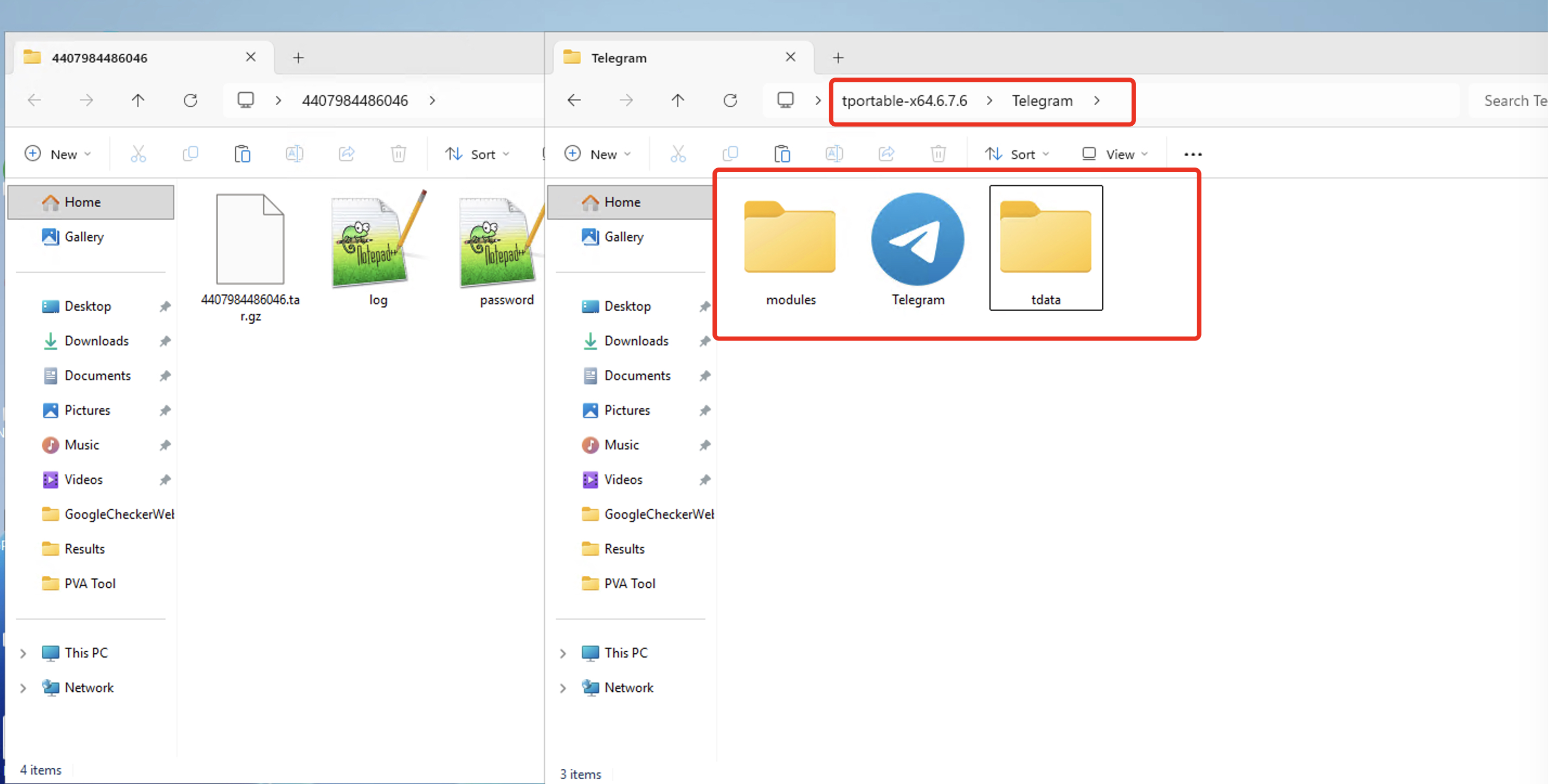Open the View dropdown menu
This screenshot has width=1548, height=784.
(x=1115, y=154)
